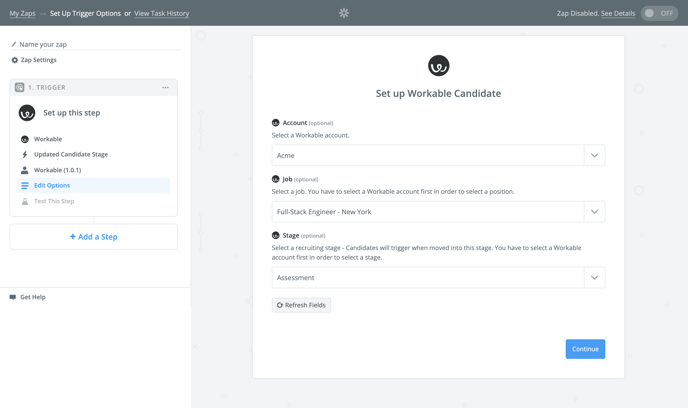Click the pencil icon beside Name your zap

(x=14, y=44)
